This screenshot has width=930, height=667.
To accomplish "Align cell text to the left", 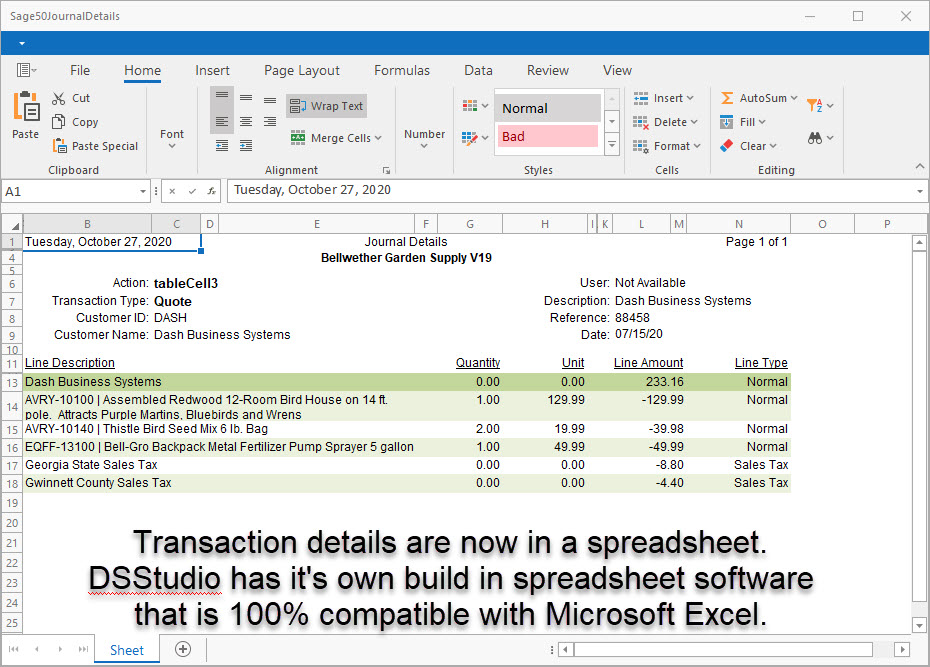I will click(x=222, y=122).
